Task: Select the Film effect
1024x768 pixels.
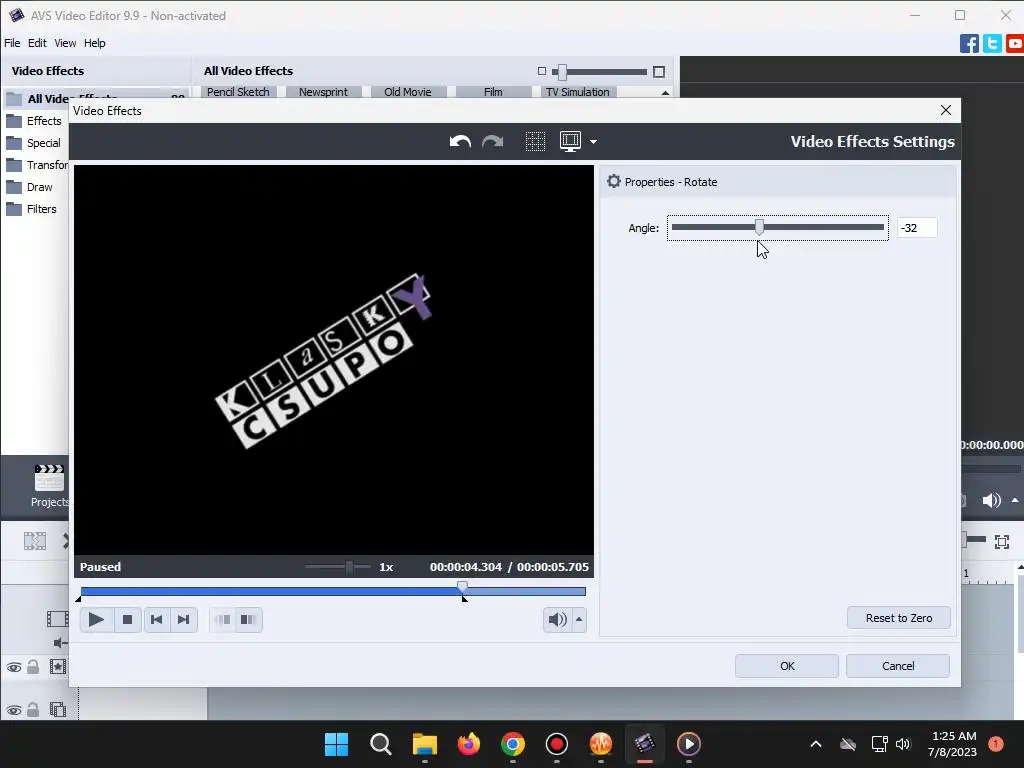Action: 493,92
